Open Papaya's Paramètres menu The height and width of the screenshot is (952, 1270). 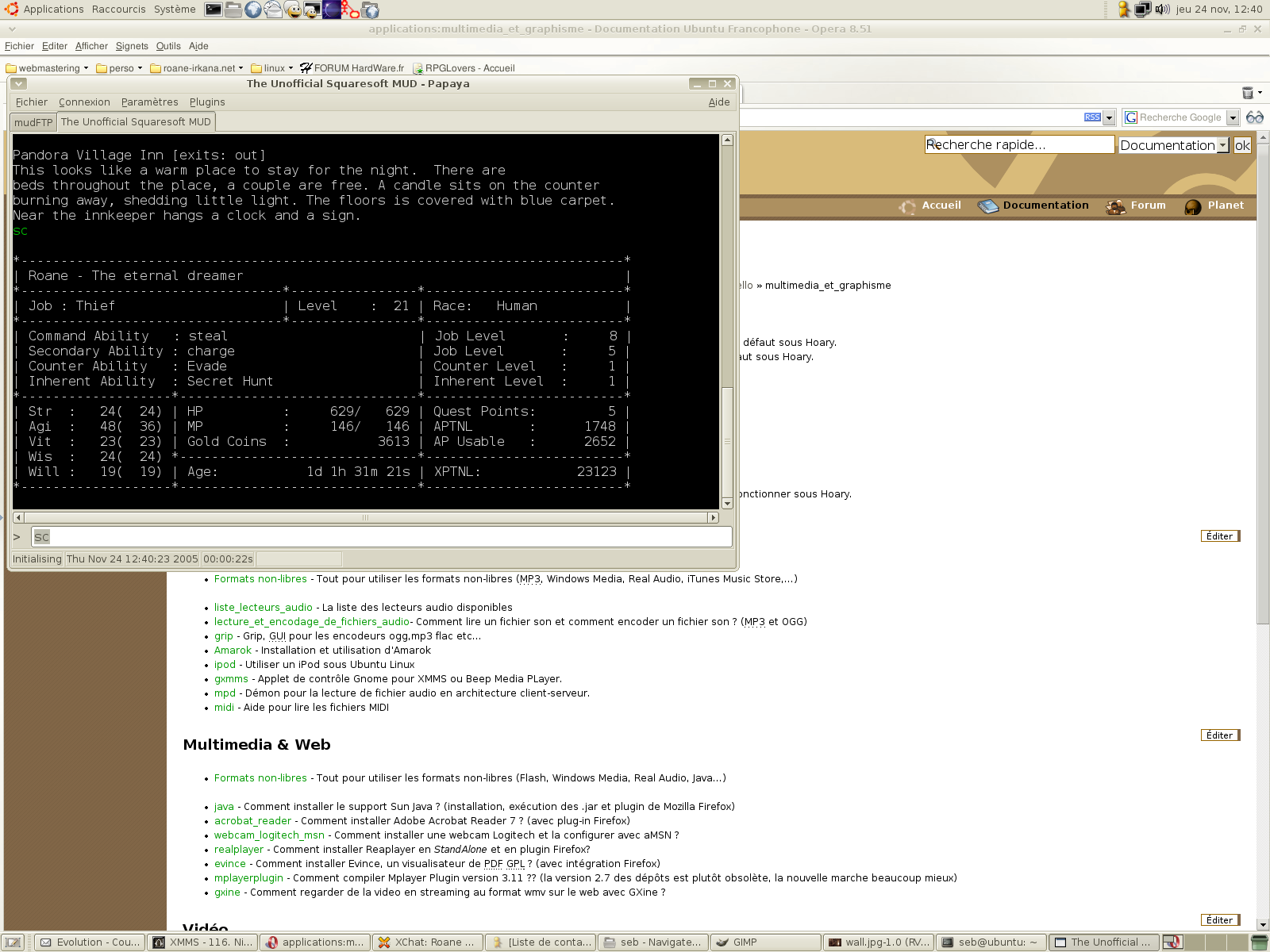tap(150, 102)
